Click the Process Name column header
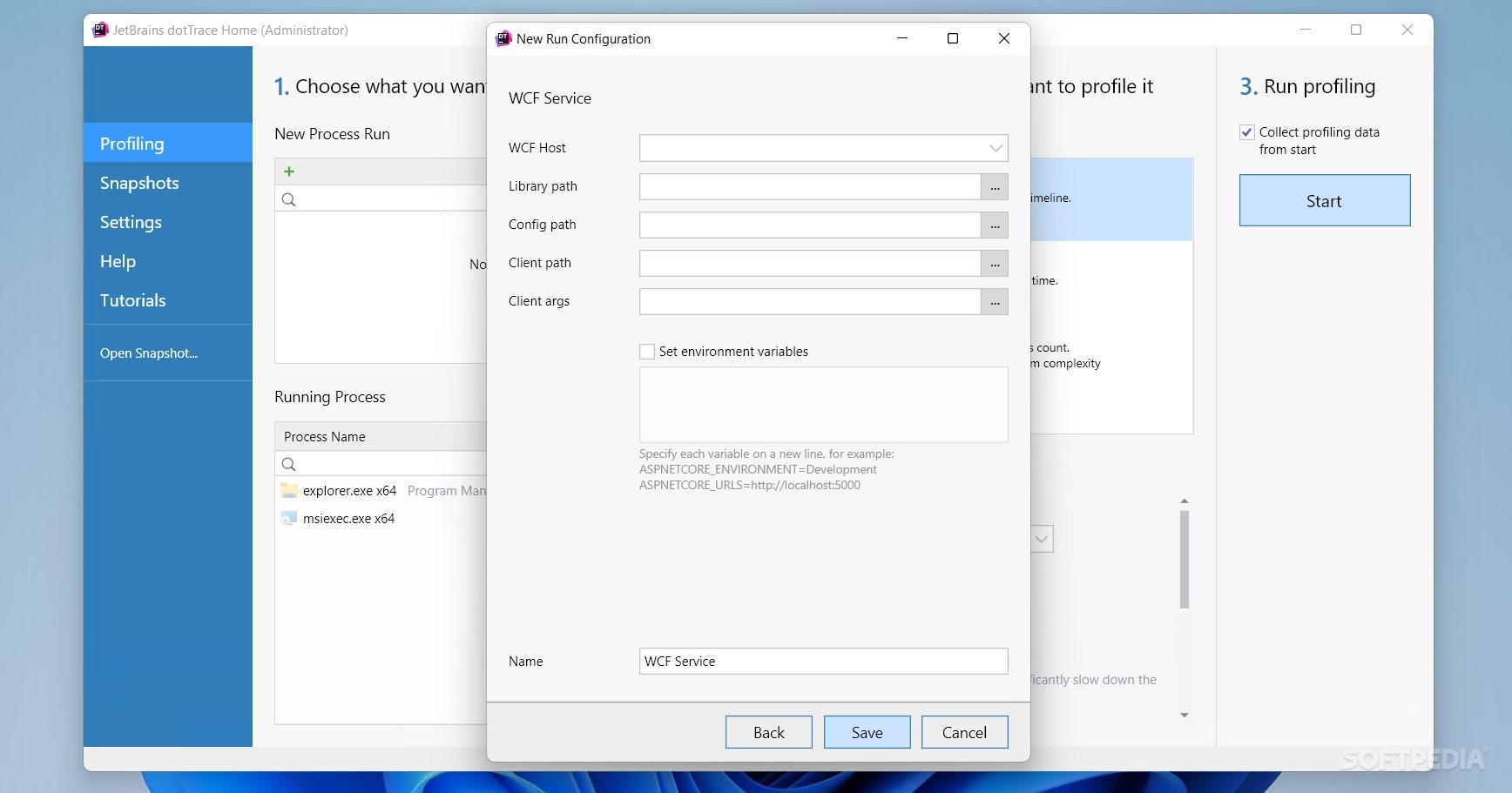 coord(381,436)
